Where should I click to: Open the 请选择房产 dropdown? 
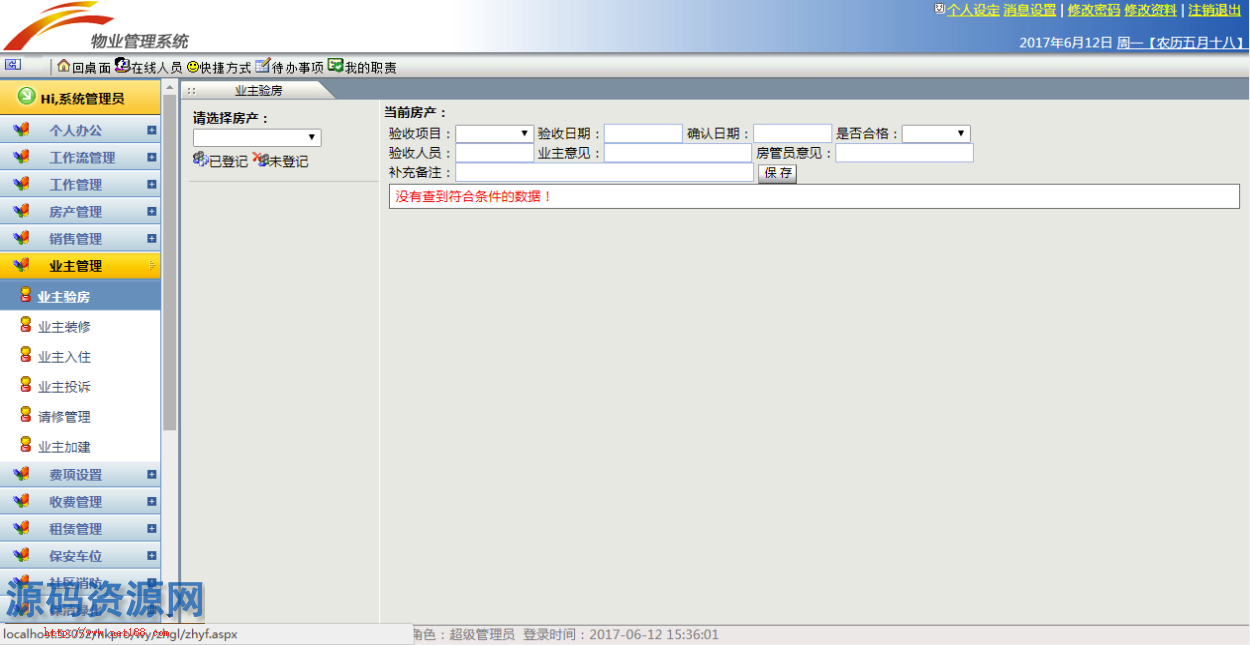[257, 138]
